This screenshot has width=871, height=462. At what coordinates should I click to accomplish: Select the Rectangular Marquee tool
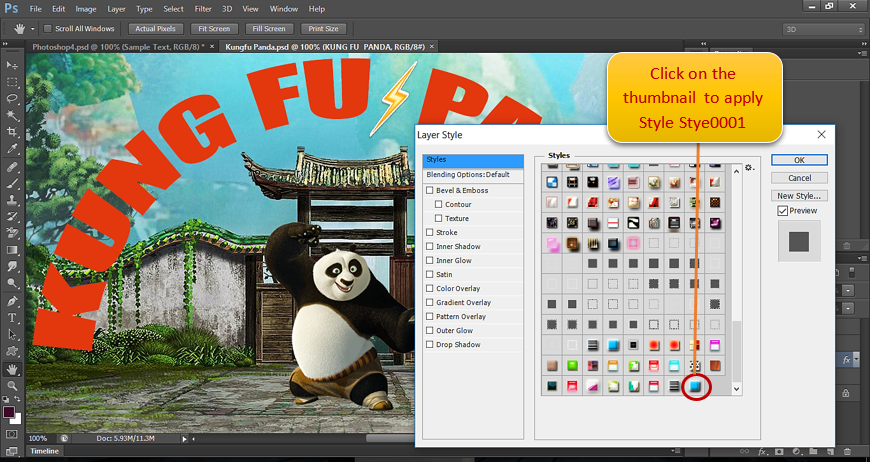(12, 82)
